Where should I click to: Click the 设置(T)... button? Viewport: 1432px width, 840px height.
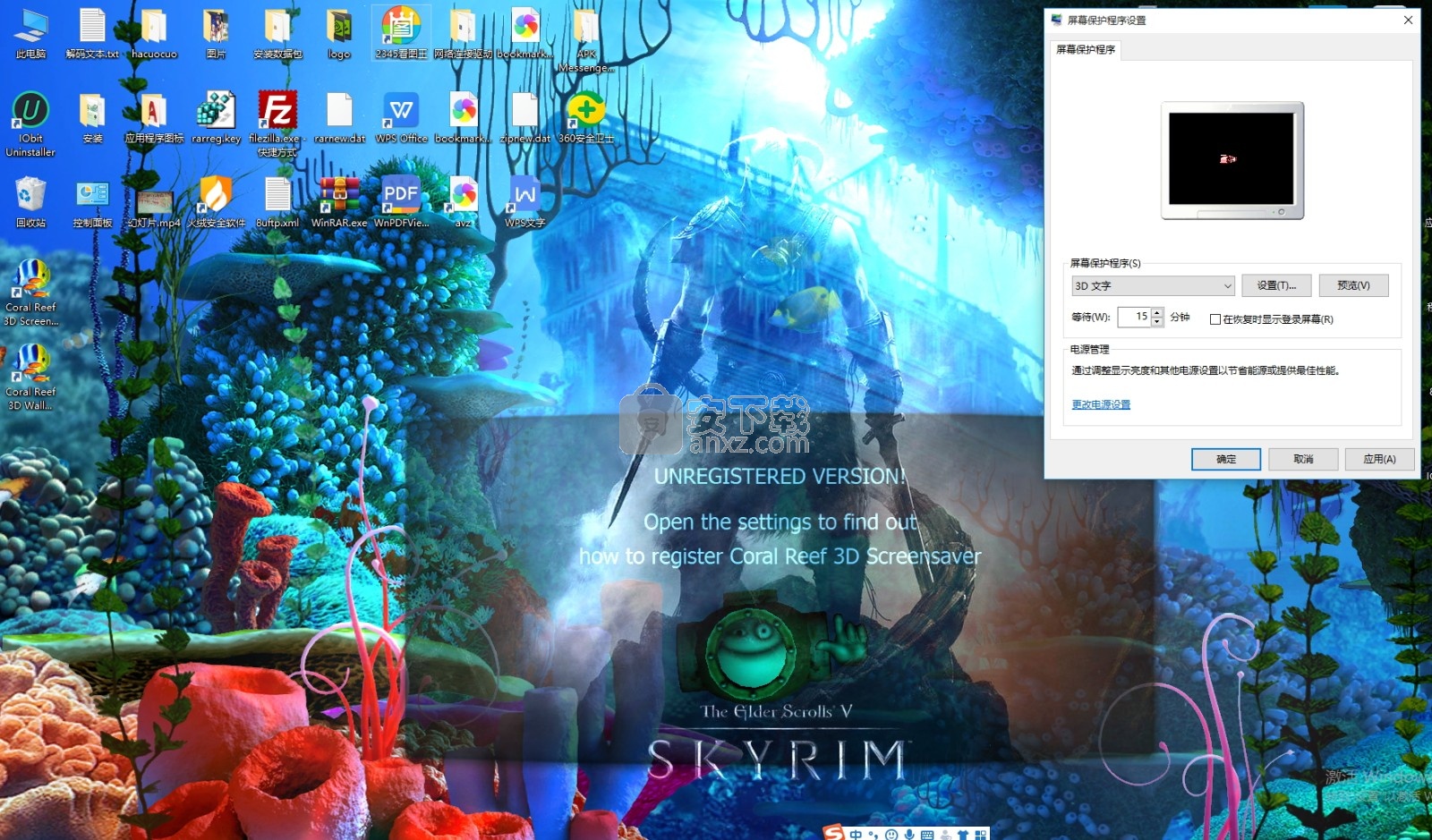[x=1276, y=285]
